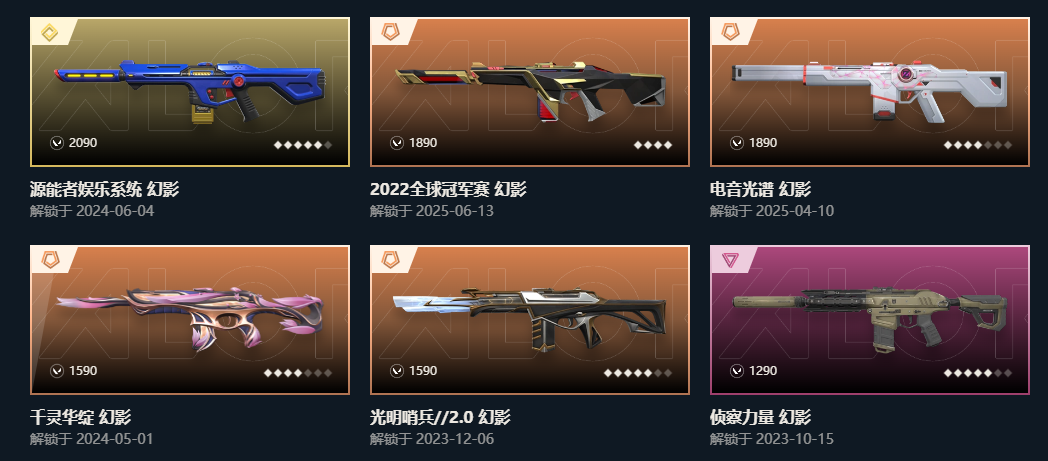Click the tier badge on the 千灵华绽 card
The image size is (1048, 461).
[50, 260]
